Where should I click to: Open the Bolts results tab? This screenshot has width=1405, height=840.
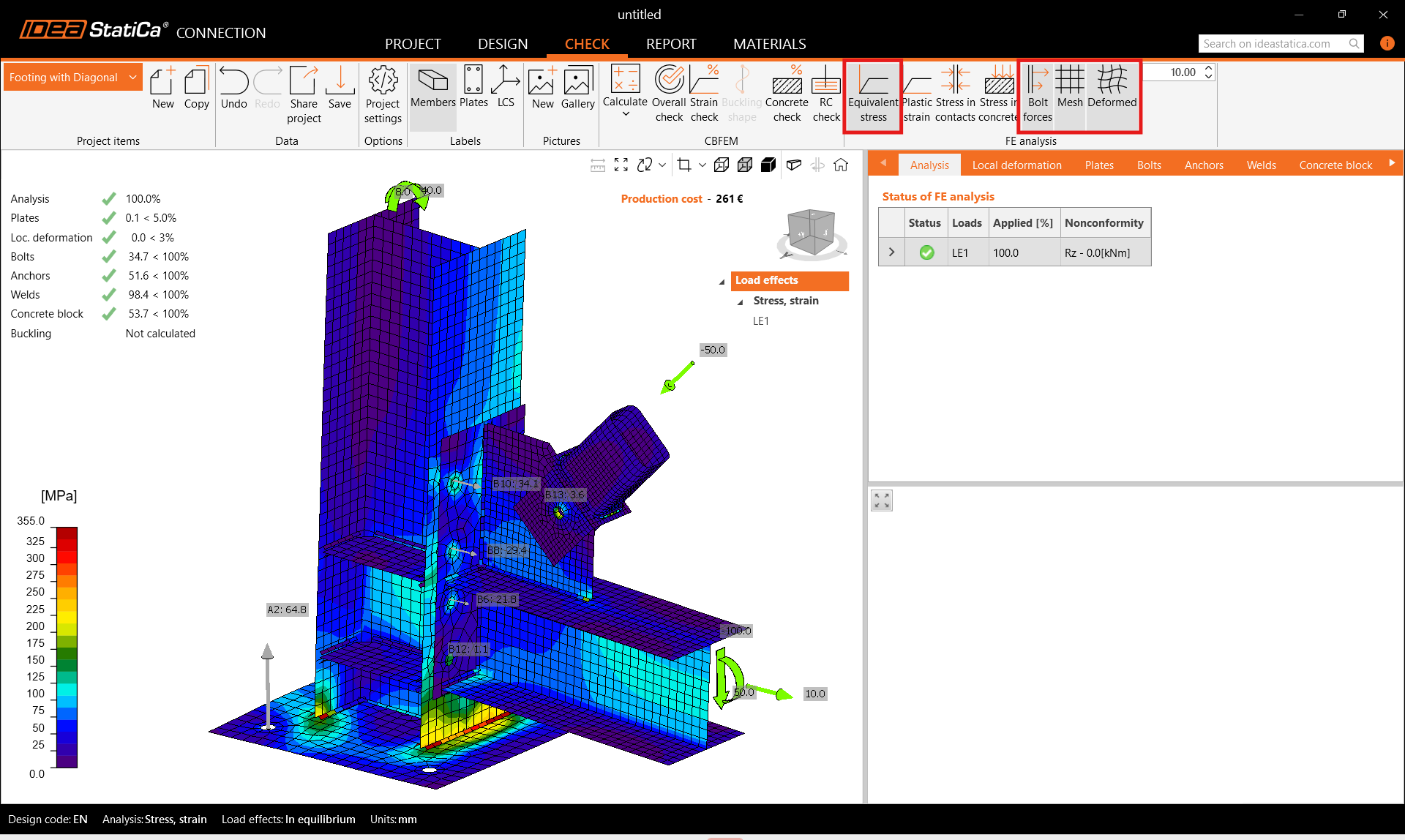tap(1149, 165)
